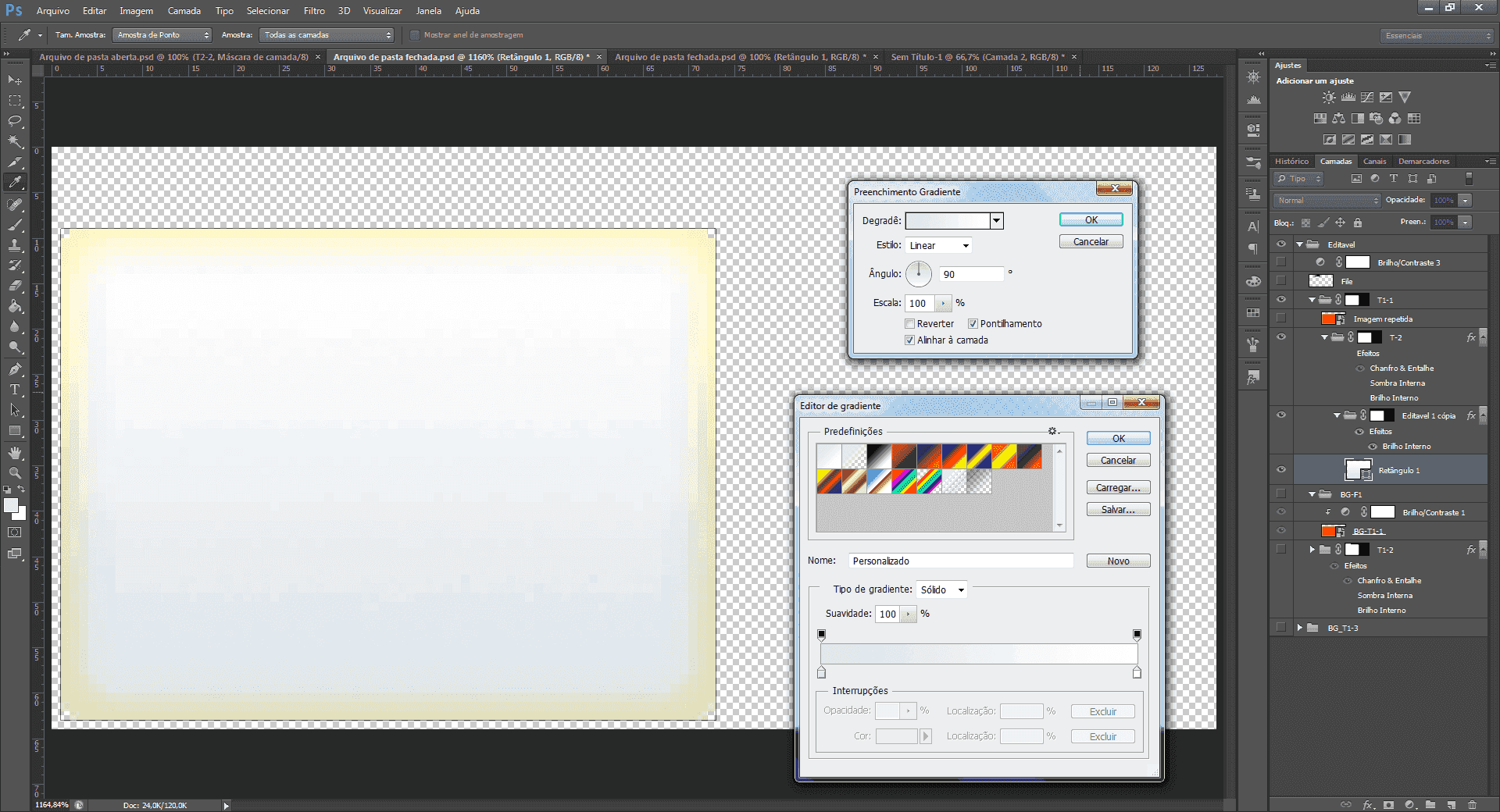The width and height of the screenshot is (1500, 812).
Task: Click Cancelar in Preenchimento Gradiente dialog
Action: click(x=1091, y=242)
